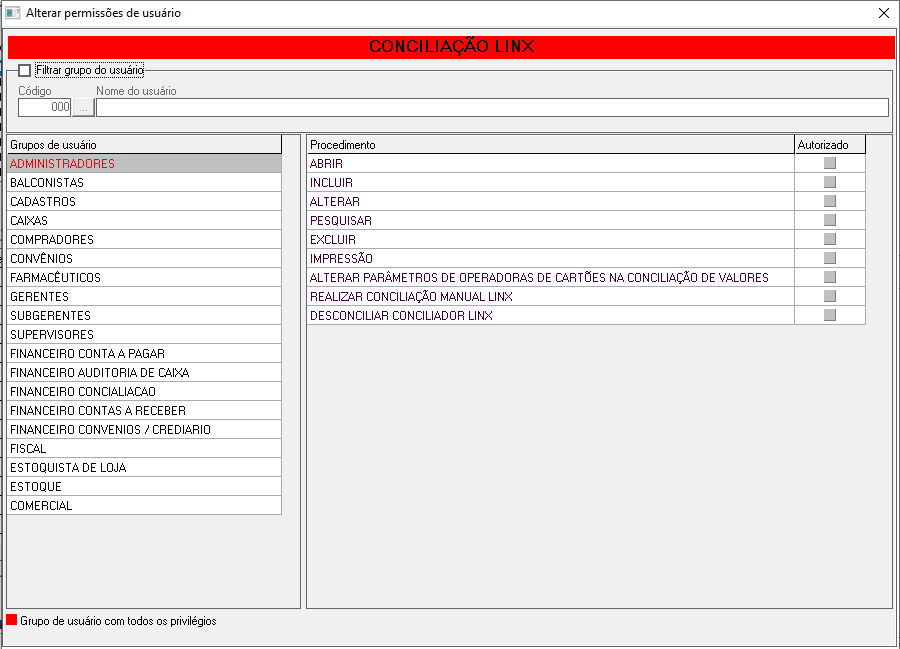Screen dimensions: 900x649
Task: Select the CADASTROS user group
Action: 144,201
